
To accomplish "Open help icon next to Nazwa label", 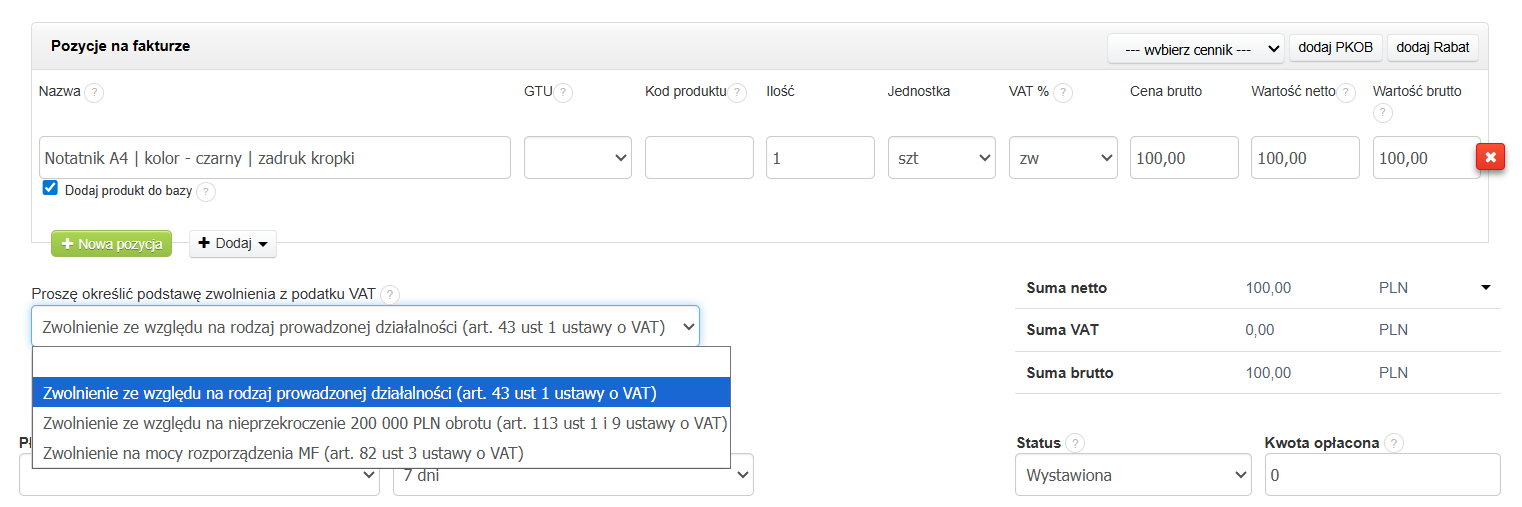I will [94, 93].
